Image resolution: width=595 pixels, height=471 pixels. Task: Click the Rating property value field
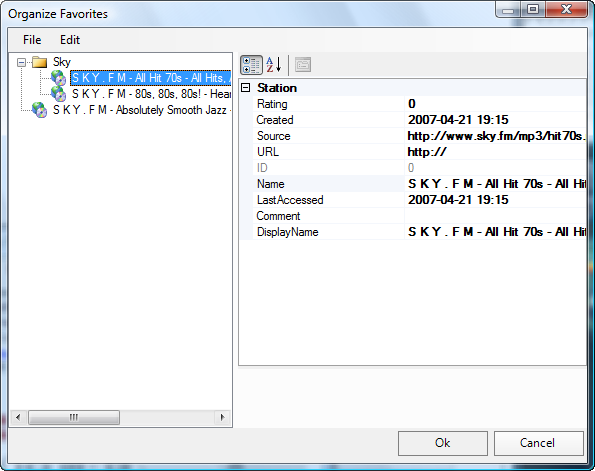pyautogui.click(x=496, y=104)
